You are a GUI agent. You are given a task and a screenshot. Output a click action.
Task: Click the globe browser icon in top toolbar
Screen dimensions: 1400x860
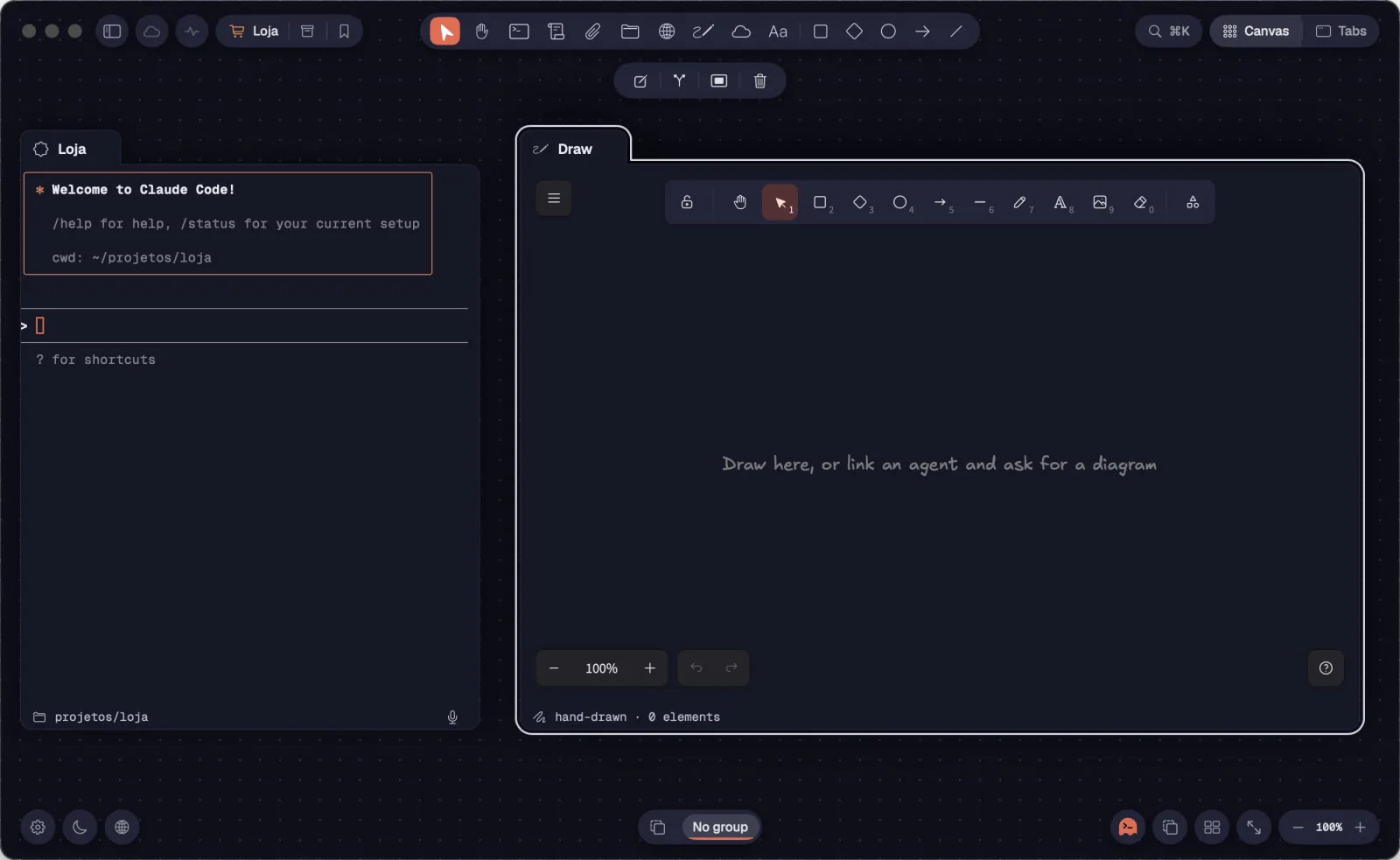[x=667, y=31]
